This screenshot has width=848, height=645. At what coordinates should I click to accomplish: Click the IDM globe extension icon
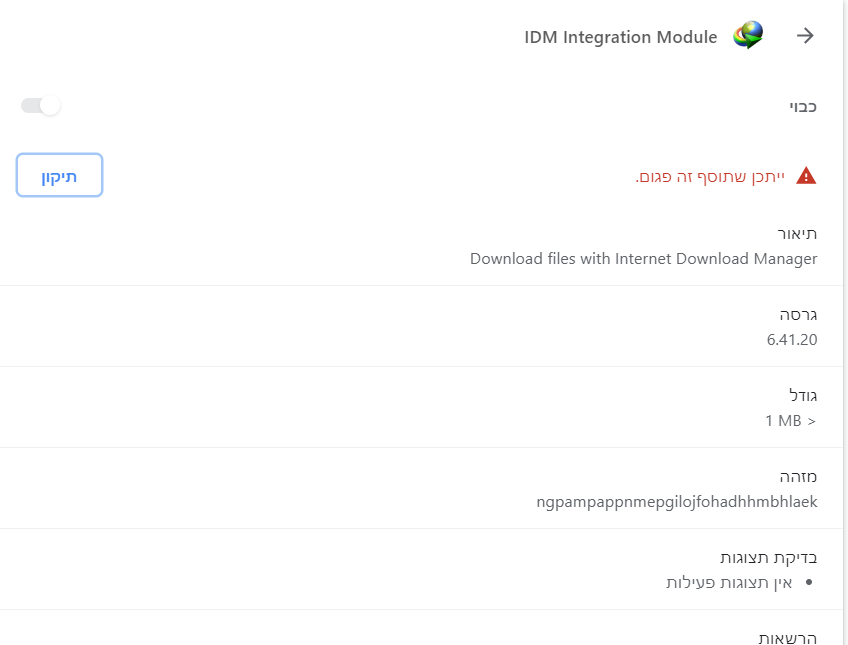point(748,36)
